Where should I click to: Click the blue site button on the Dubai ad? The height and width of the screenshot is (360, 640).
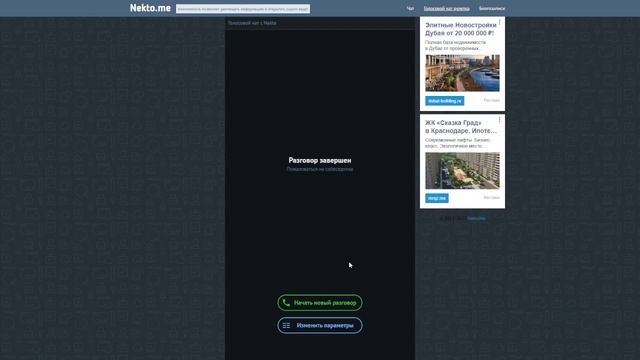point(444,101)
